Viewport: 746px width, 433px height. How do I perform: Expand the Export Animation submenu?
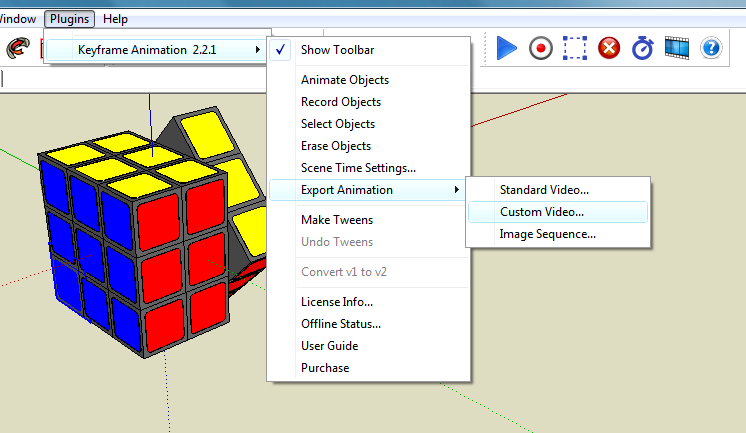click(x=366, y=190)
